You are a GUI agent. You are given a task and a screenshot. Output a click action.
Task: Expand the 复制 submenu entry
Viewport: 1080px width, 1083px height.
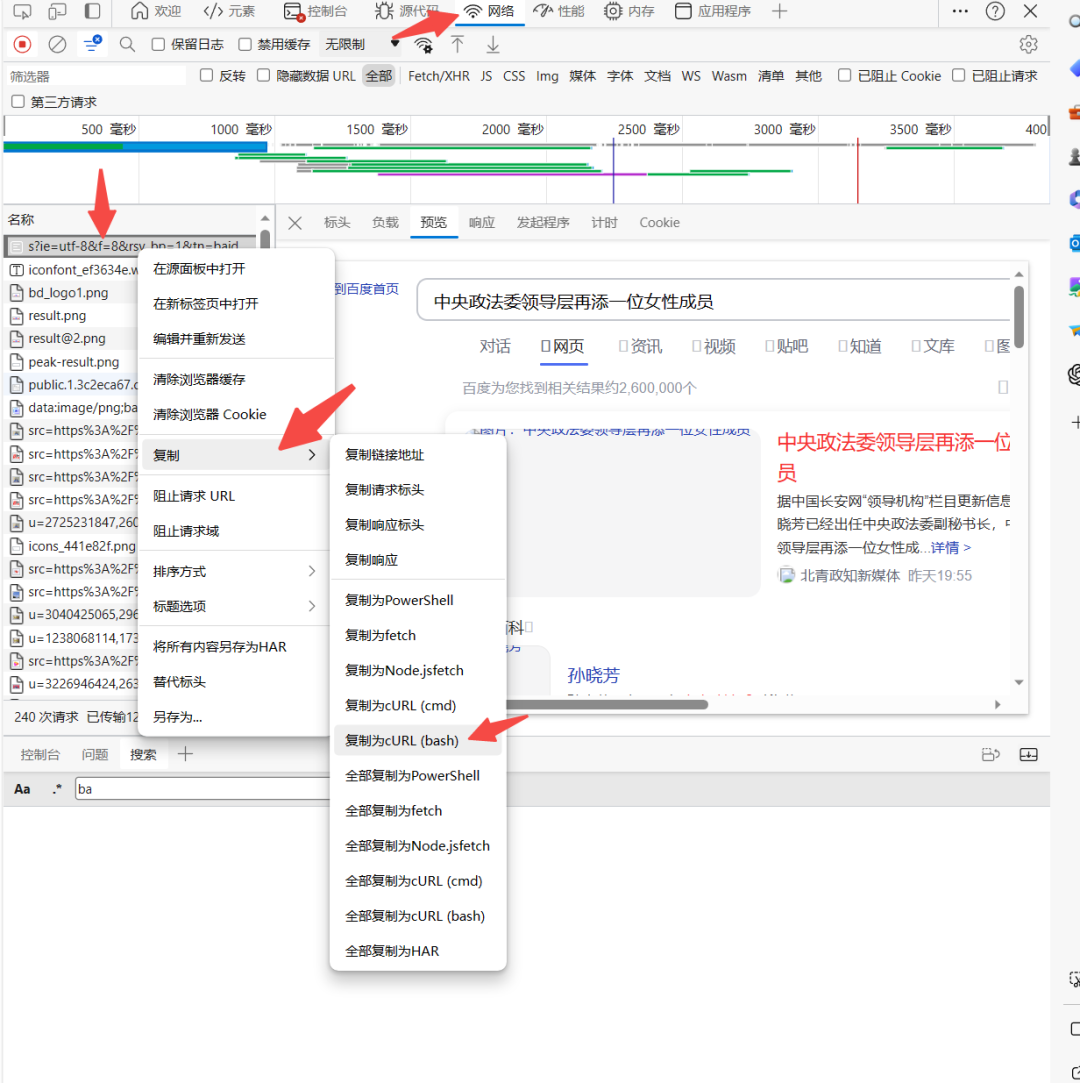pyautogui.click(x=235, y=454)
